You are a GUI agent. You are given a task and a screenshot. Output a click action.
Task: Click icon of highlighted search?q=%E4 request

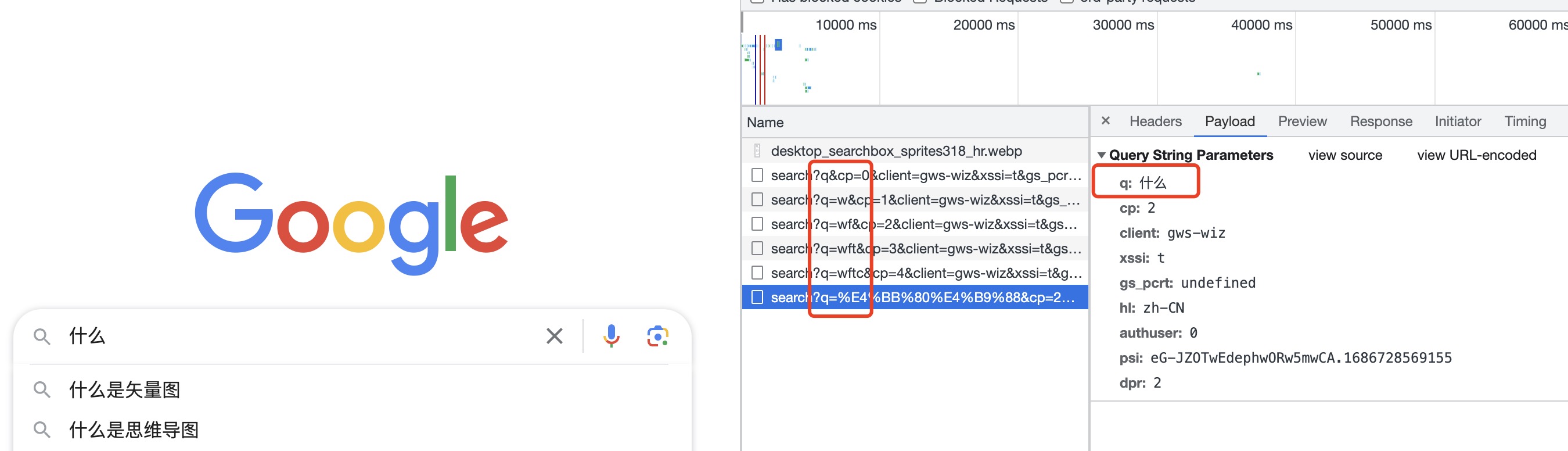click(757, 297)
